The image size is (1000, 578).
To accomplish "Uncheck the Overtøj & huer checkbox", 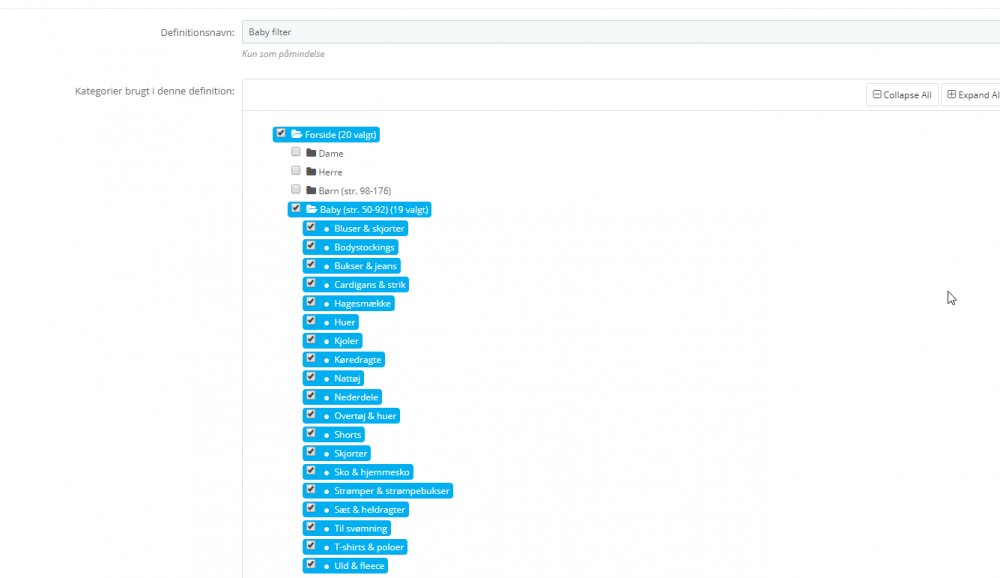I will (x=311, y=414).
